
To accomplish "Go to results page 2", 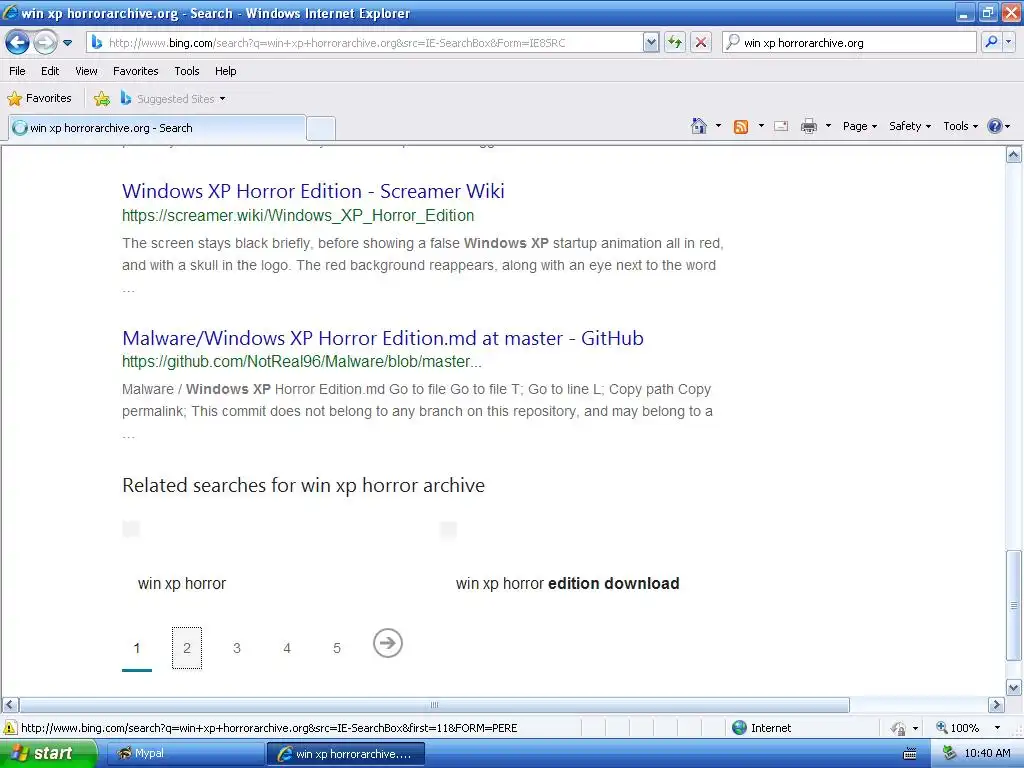I will coord(187,648).
